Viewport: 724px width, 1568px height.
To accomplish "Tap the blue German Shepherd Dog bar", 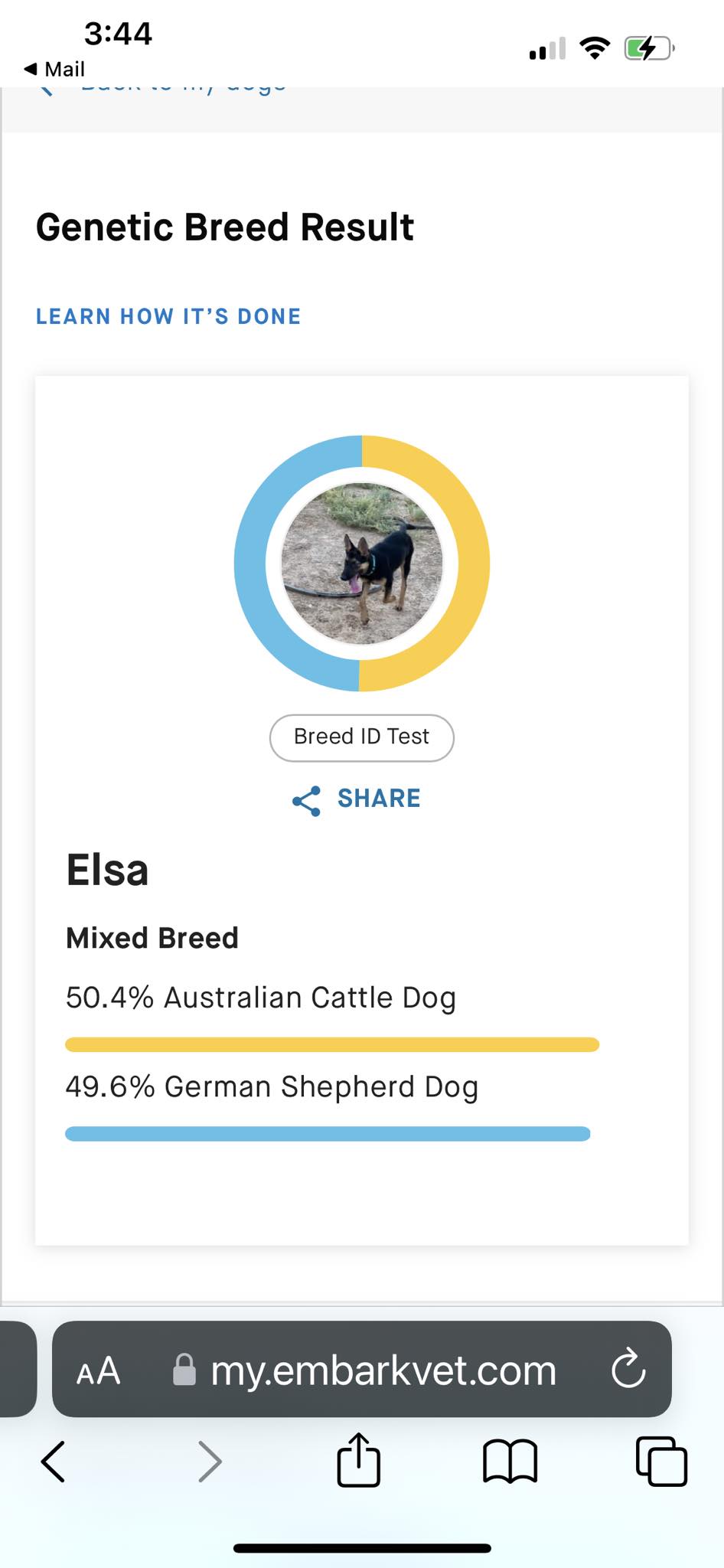I will coord(328,1134).
